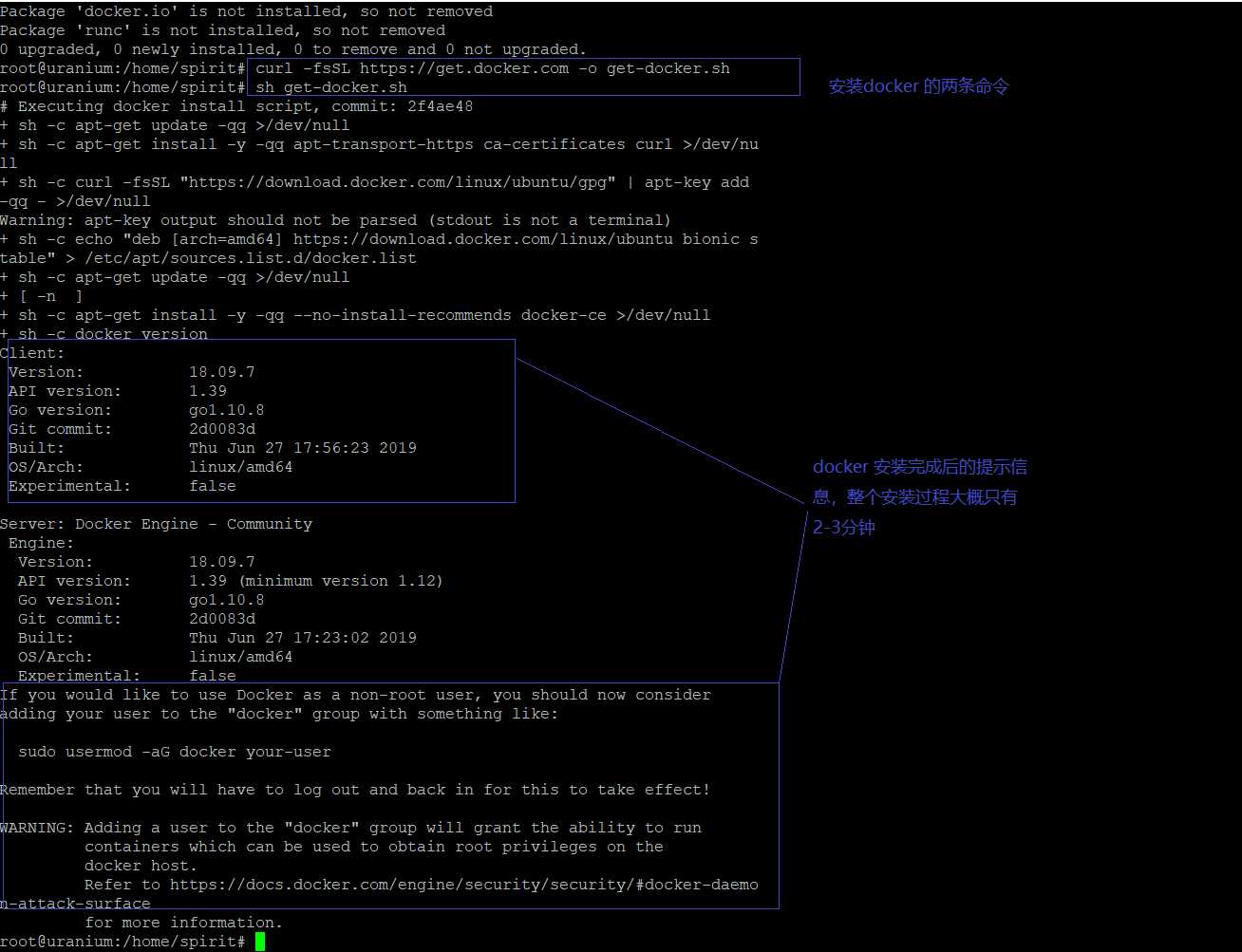Click the "If you would like to use Docker" line
This screenshot has height=952, width=1242.
click(x=355, y=695)
